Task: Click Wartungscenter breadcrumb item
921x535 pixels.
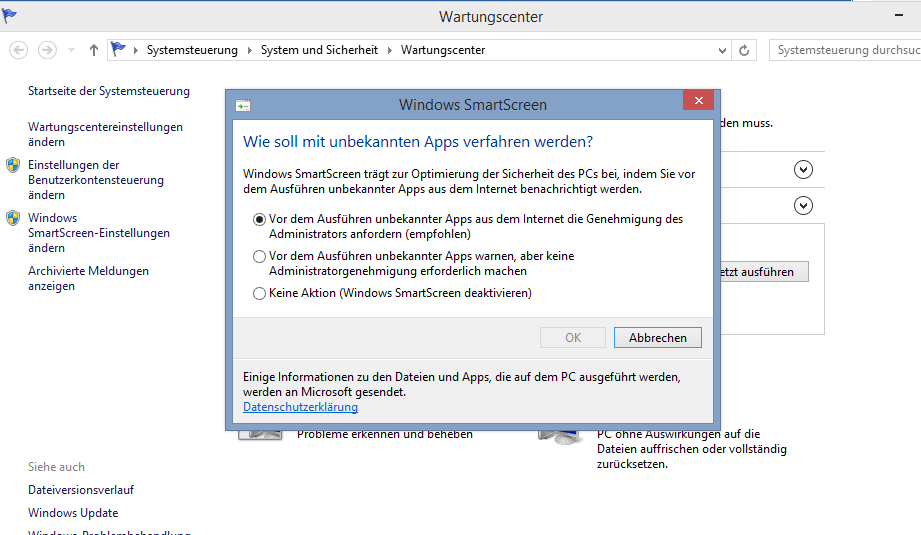Action: tap(443, 50)
